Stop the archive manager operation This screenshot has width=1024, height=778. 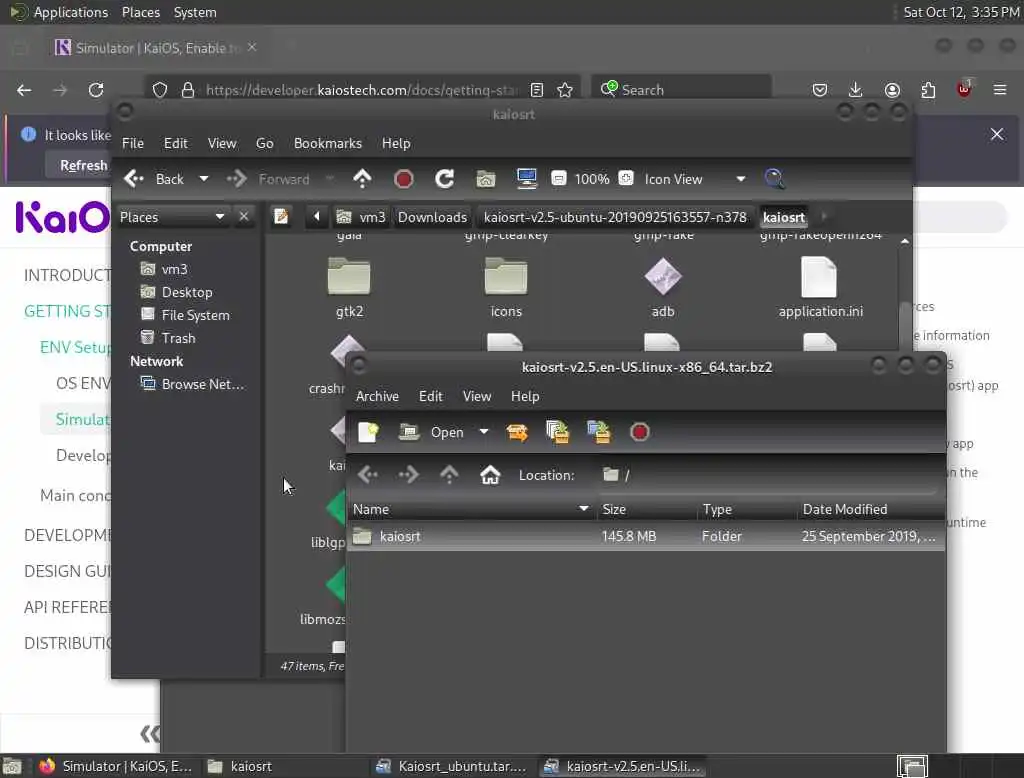pos(639,432)
